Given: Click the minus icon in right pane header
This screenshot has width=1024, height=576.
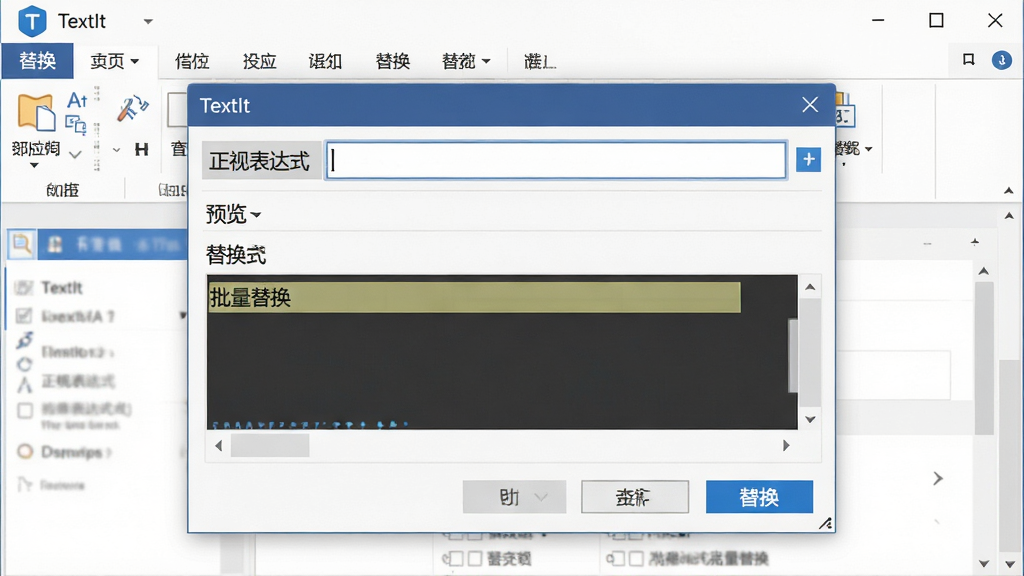Looking at the screenshot, I should click(927, 243).
